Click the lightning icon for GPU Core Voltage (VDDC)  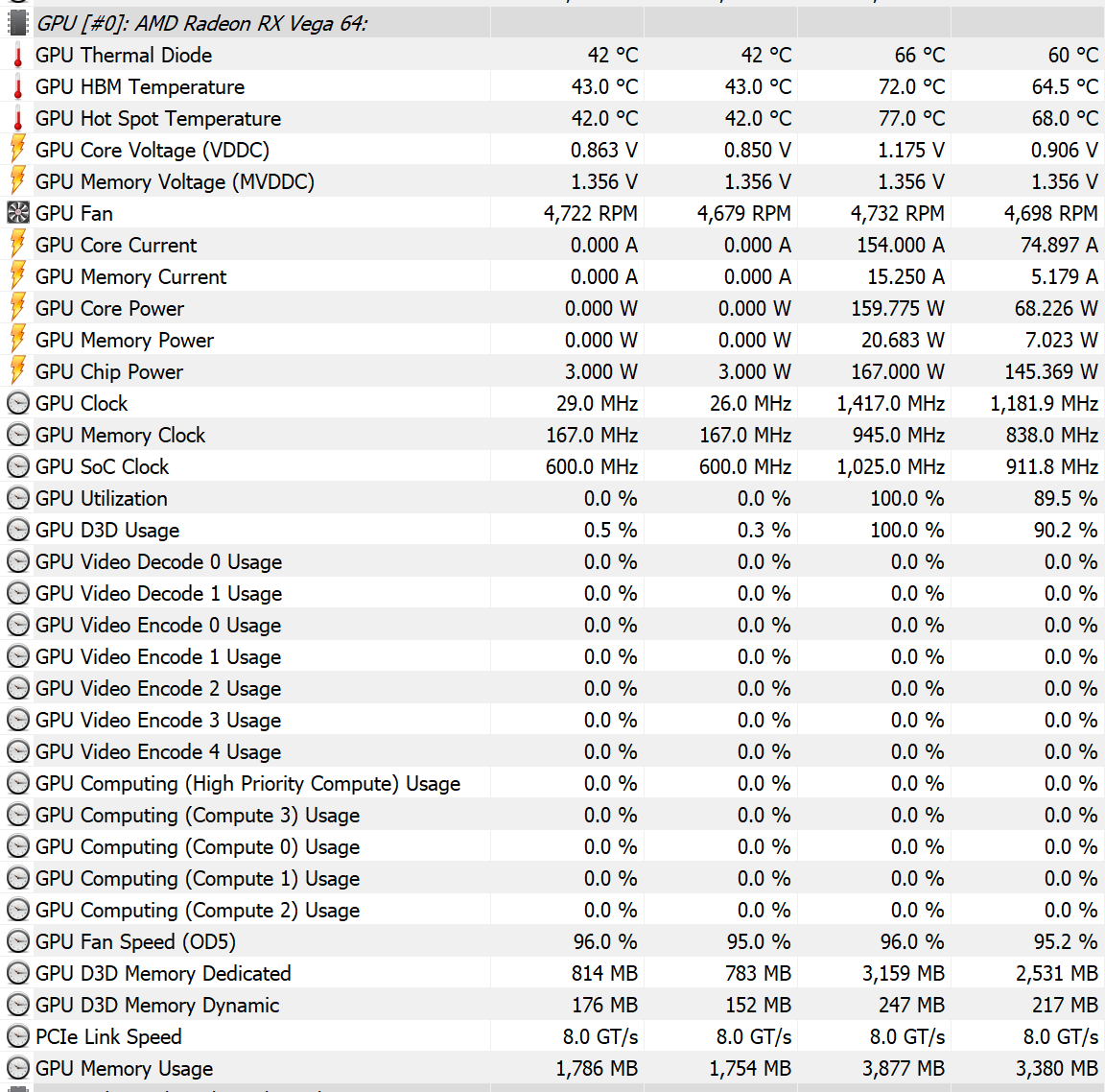(17, 150)
